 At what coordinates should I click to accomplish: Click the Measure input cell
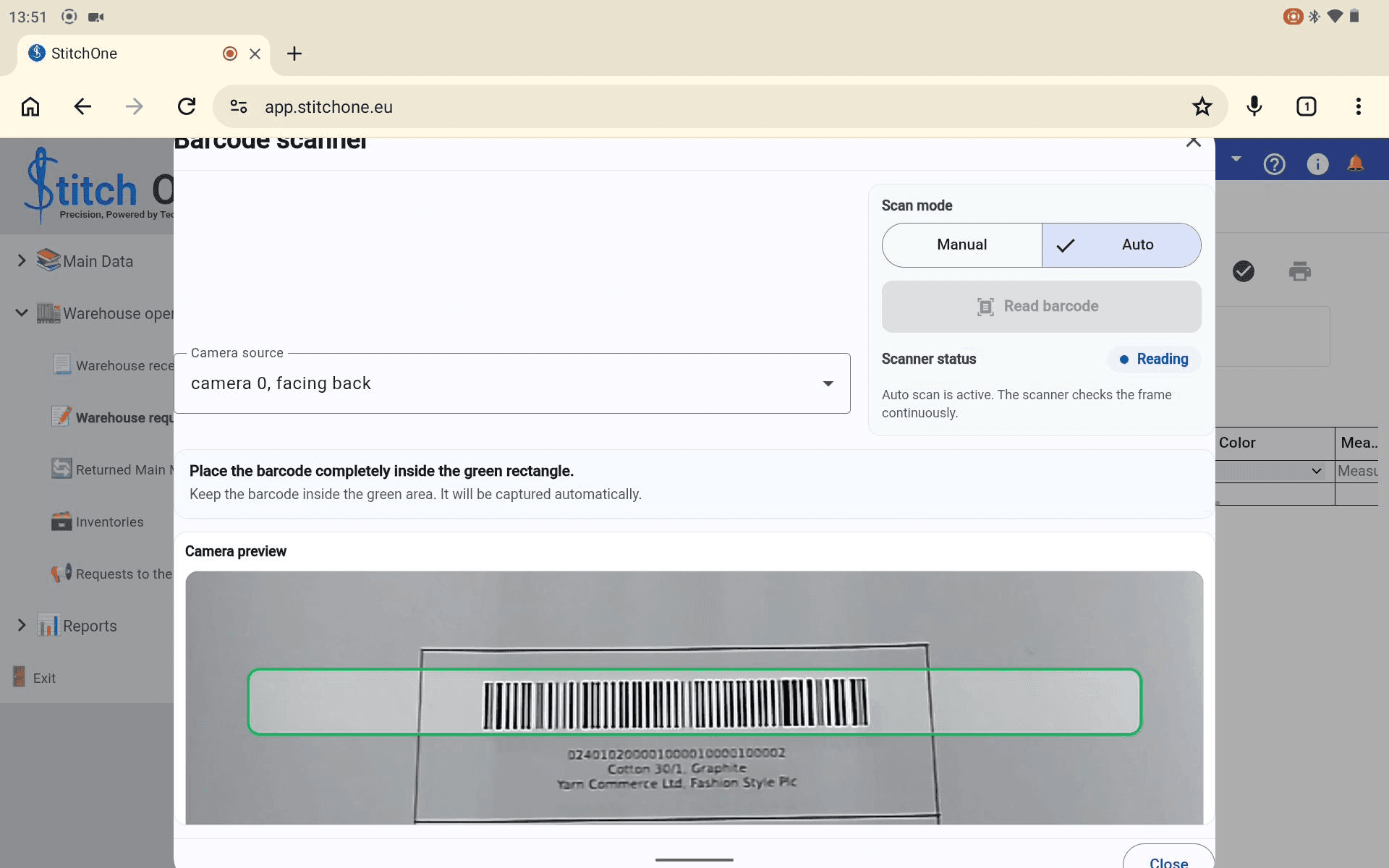(x=1356, y=472)
